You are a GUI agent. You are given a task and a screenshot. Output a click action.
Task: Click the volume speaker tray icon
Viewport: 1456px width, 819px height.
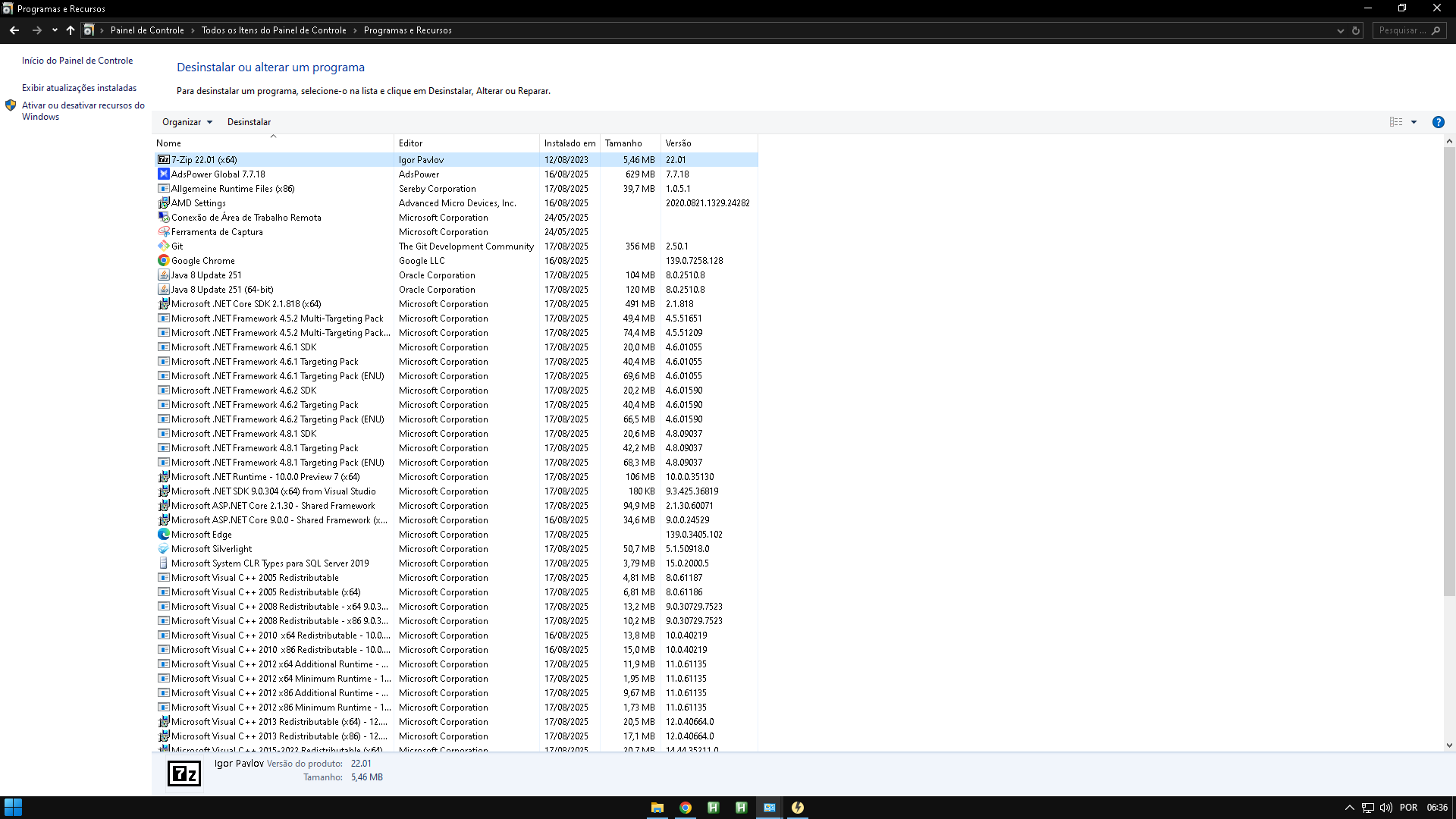(x=1386, y=808)
